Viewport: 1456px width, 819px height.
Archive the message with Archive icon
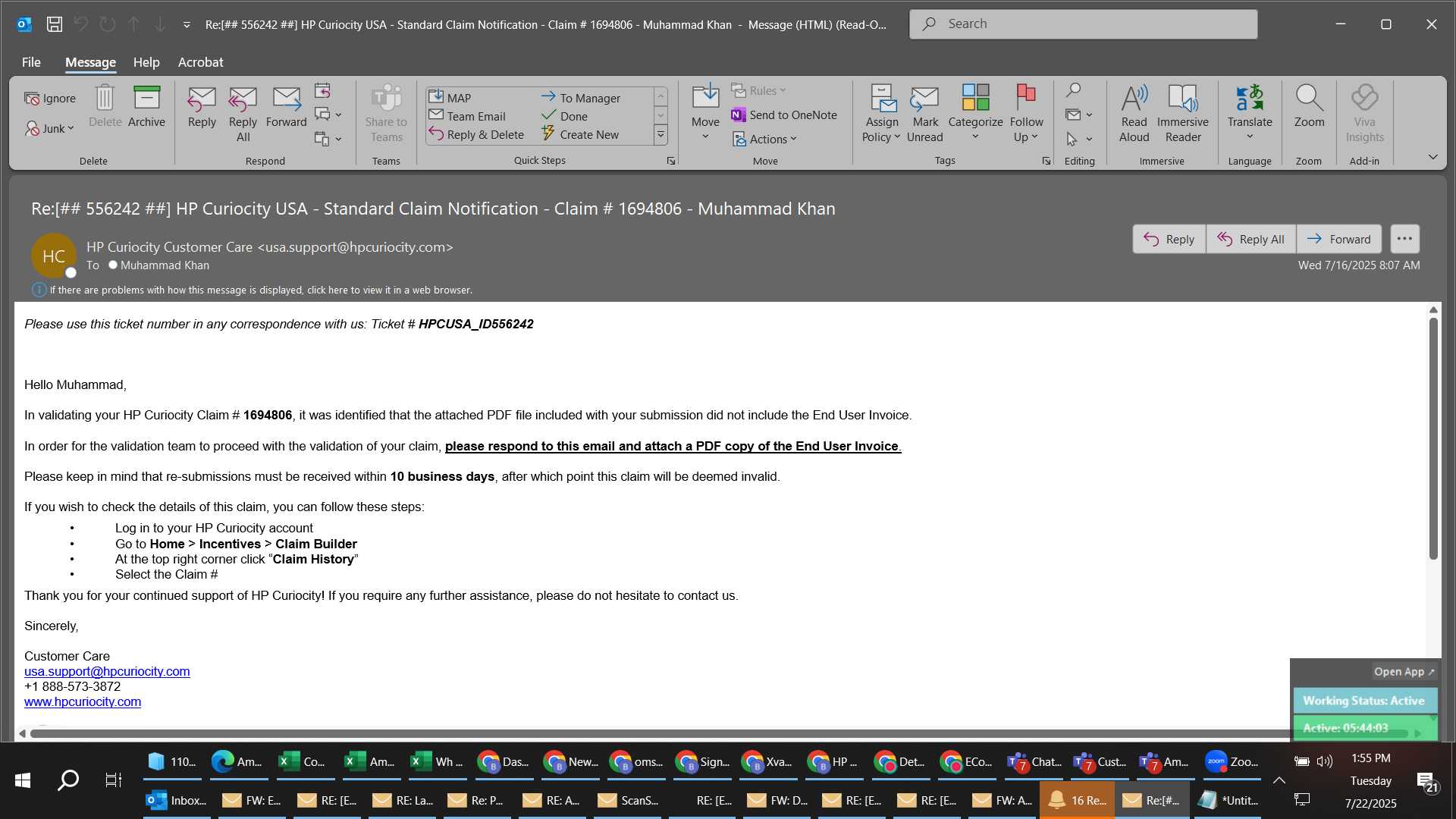pyautogui.click(x=146, y=106)
